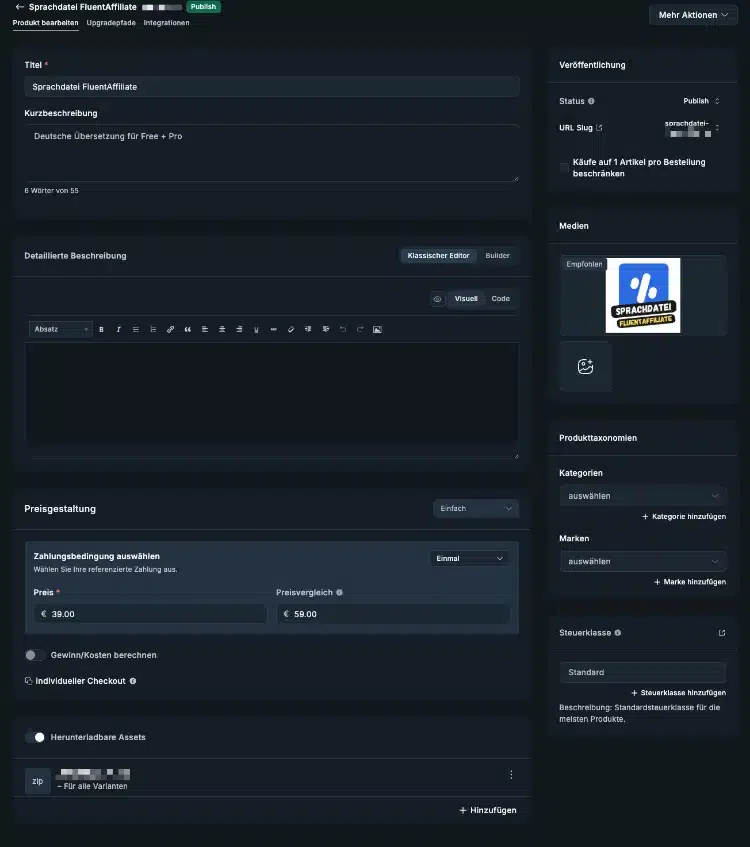Viewport: 750px width, 847px height.
Task: Open the Produkt bearbeiten tab
Action: 45,23
